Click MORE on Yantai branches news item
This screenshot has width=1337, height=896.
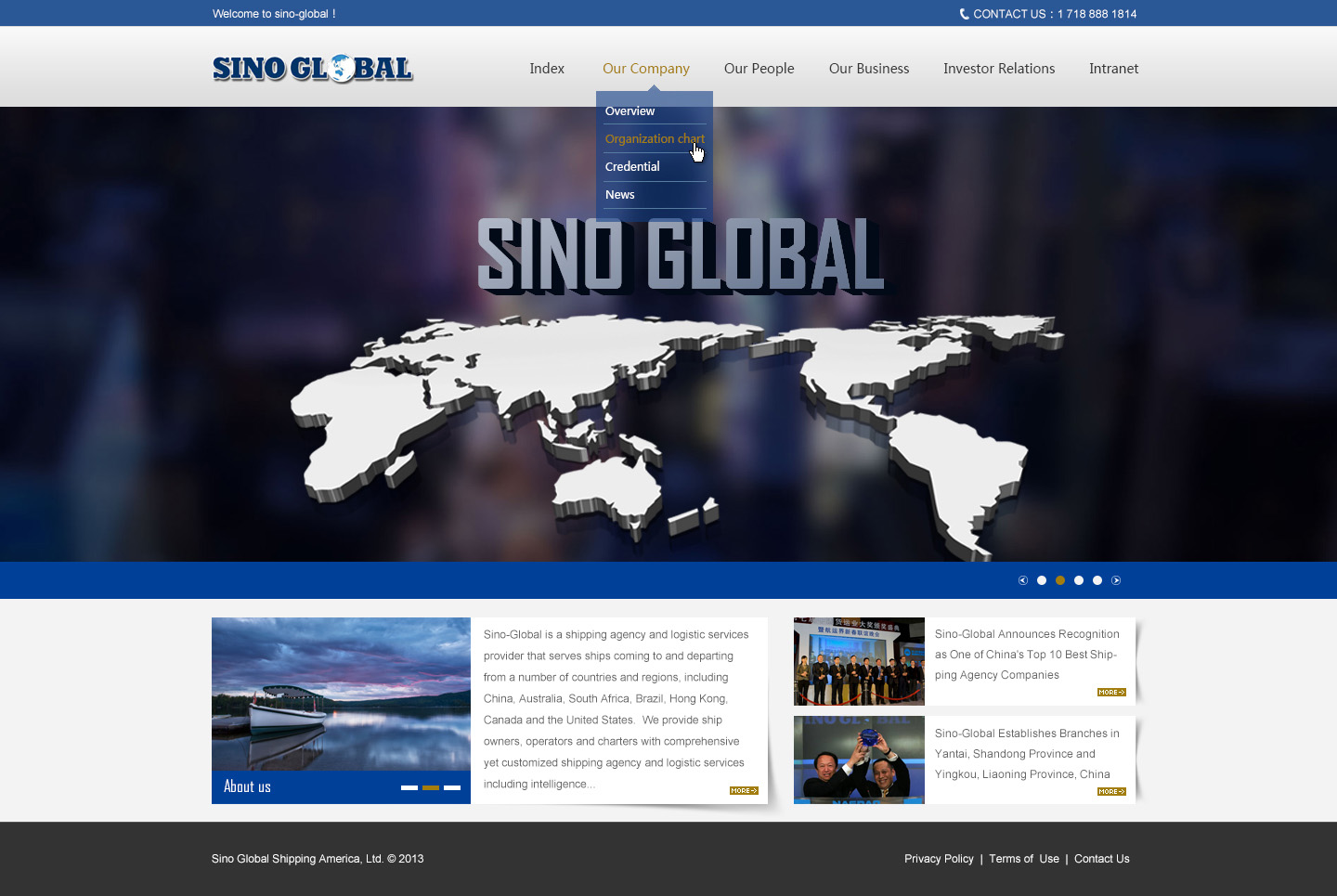[1111, 792]
